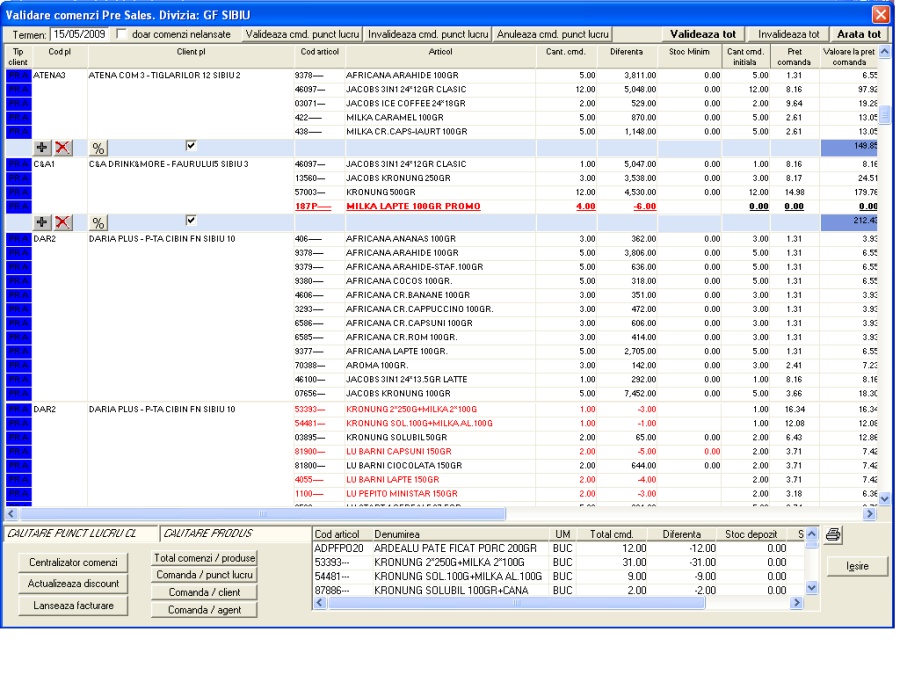This screenshot has height=675, width=900.
Task: Click main grid horizontal scrollbar thumb
Action: point(262,514)
